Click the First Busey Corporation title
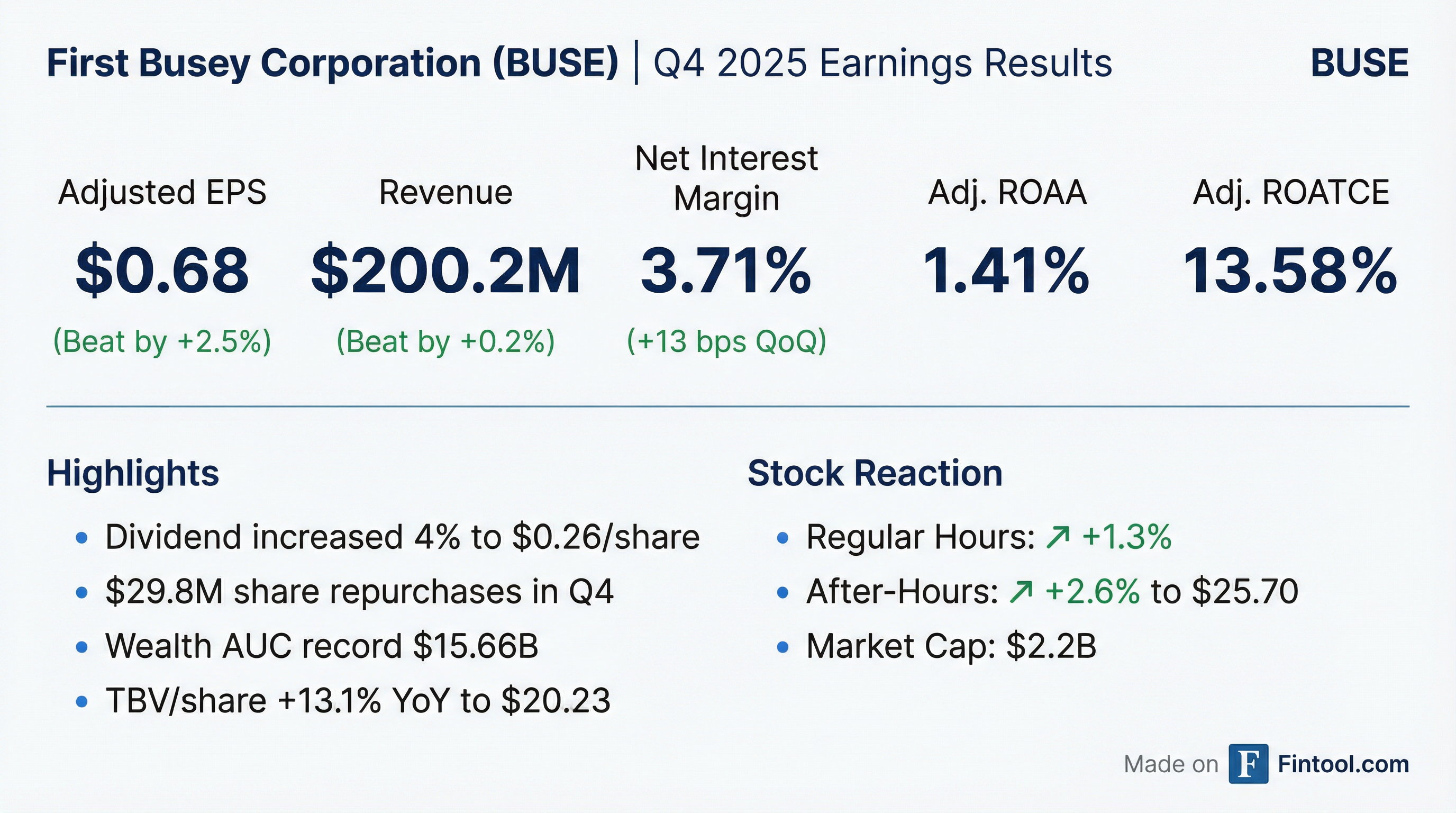The image size is (1456, 813). [x=332, y=63]
